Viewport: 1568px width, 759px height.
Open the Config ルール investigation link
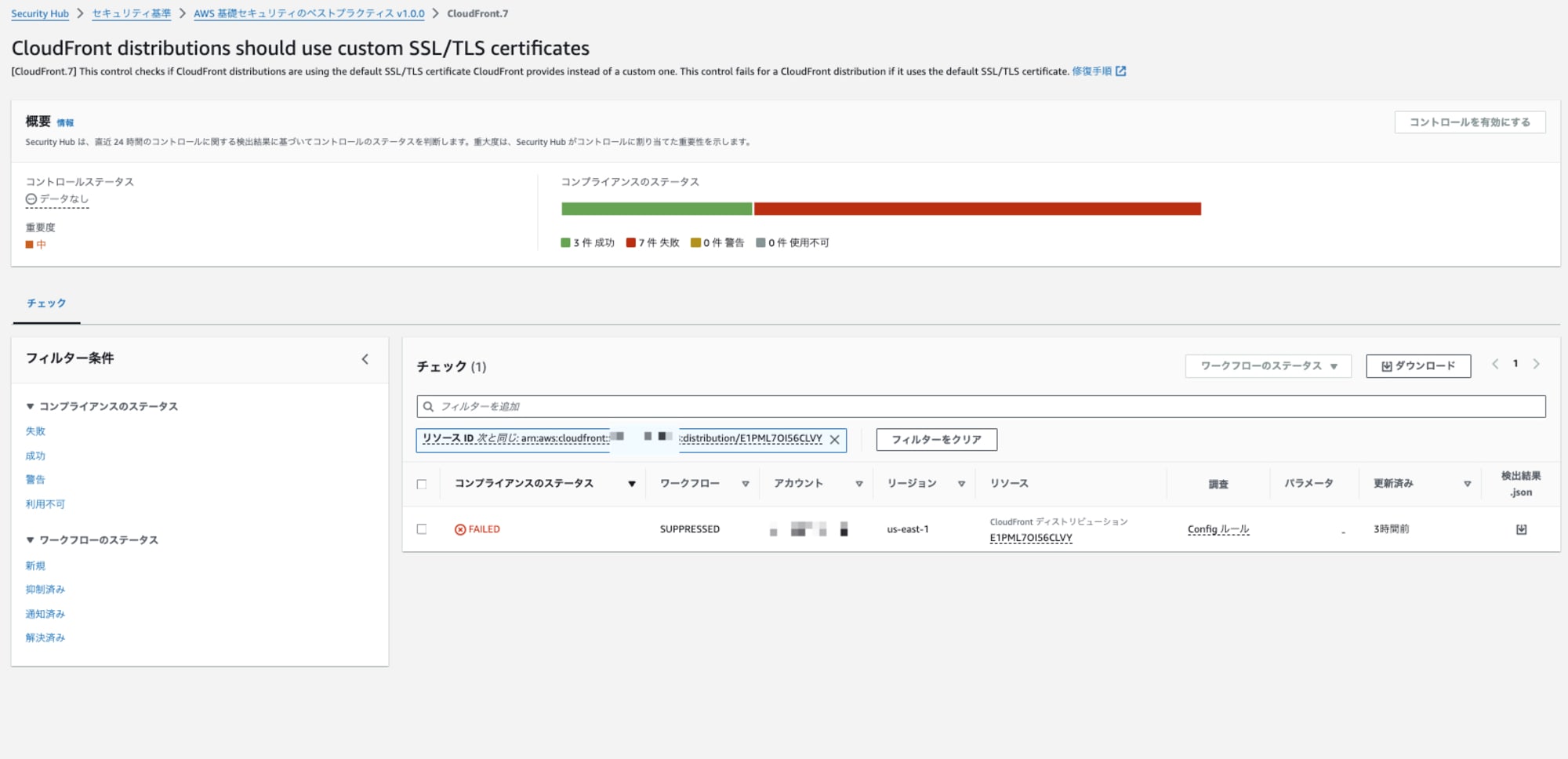1218,529
